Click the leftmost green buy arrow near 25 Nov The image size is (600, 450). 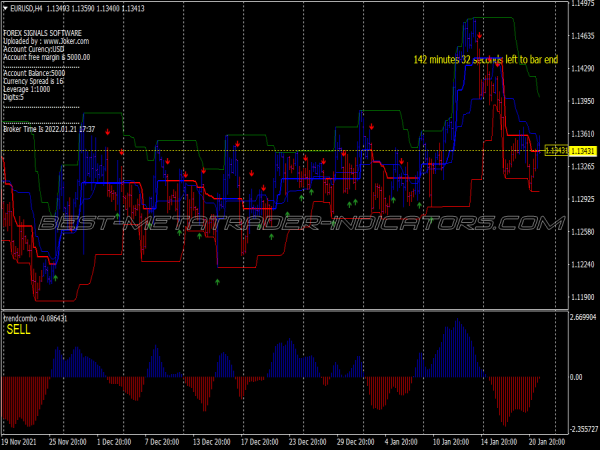point(55,277)
